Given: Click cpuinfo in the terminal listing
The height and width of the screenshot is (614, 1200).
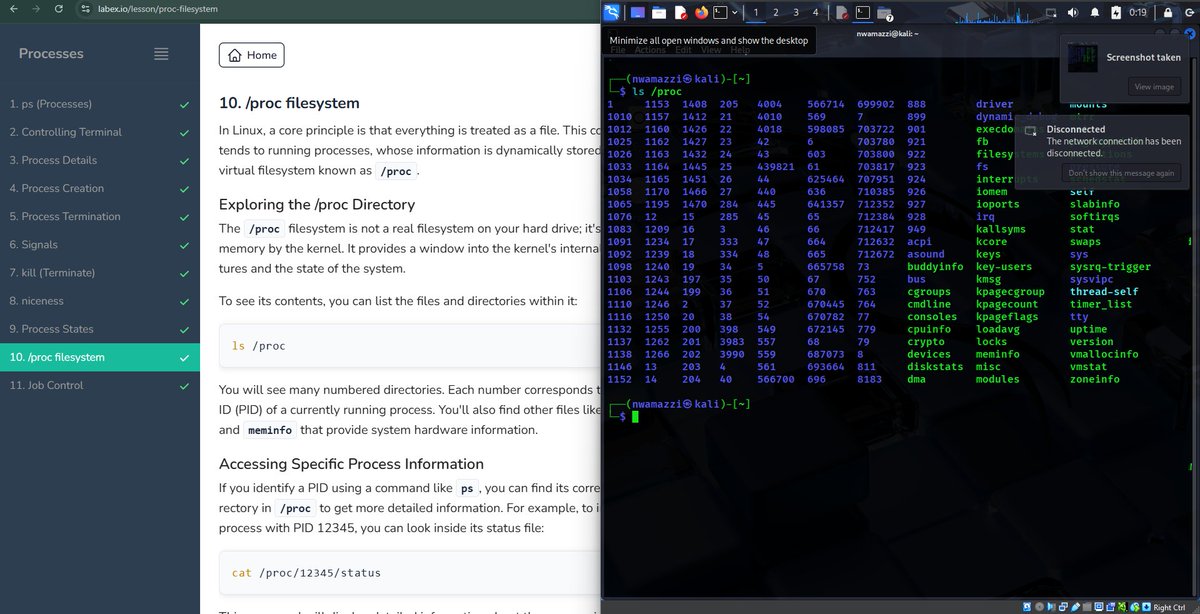Looking at the screenshot, I should [929, 329].
